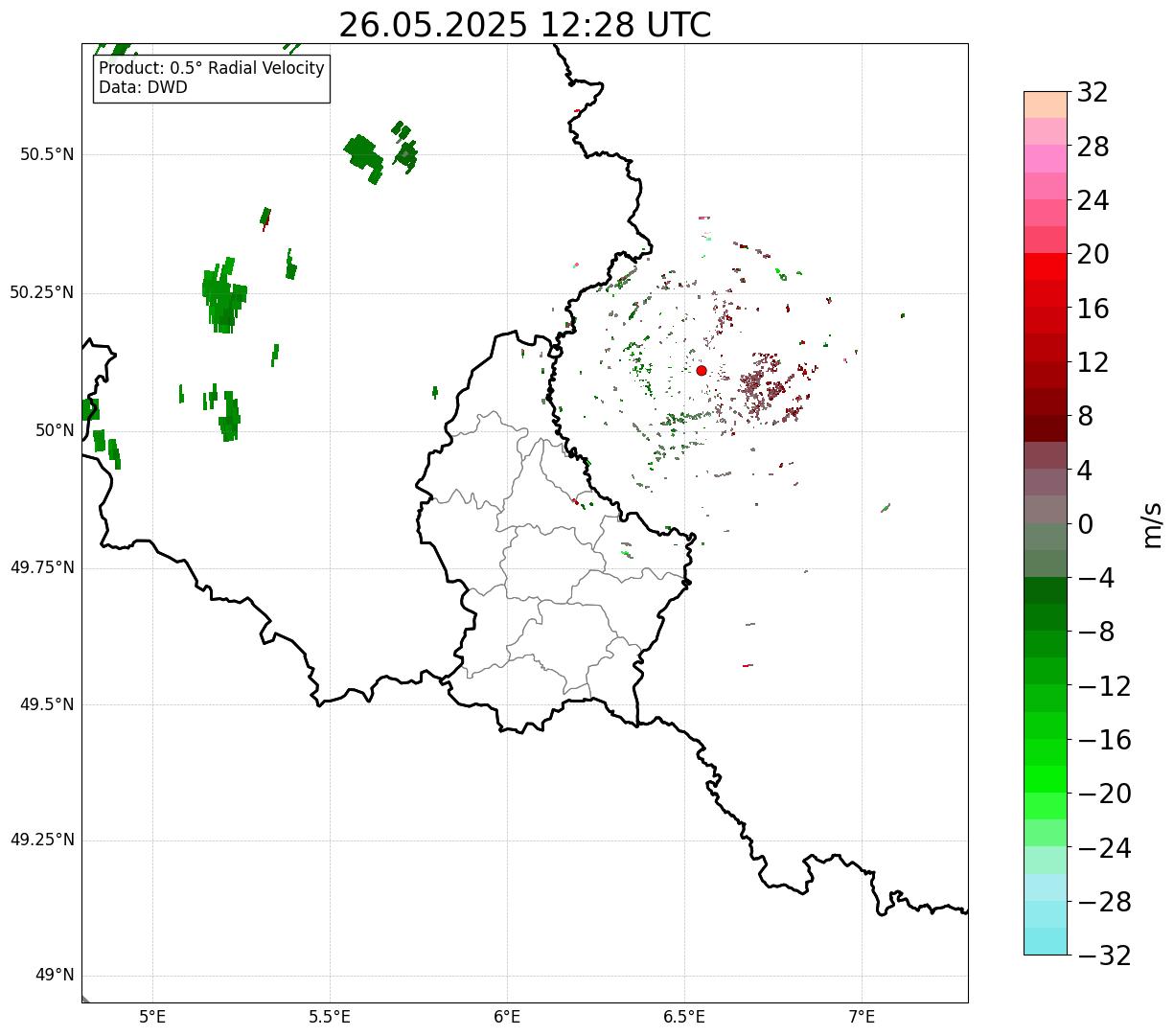This screenshot has width=1174, height=1036.
Task: Click the colorbar tick value 16
Action: 1093,309
